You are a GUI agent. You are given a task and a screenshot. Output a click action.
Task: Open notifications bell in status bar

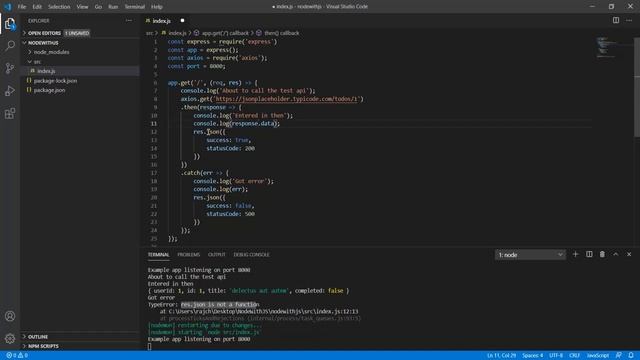click(631, 356)
